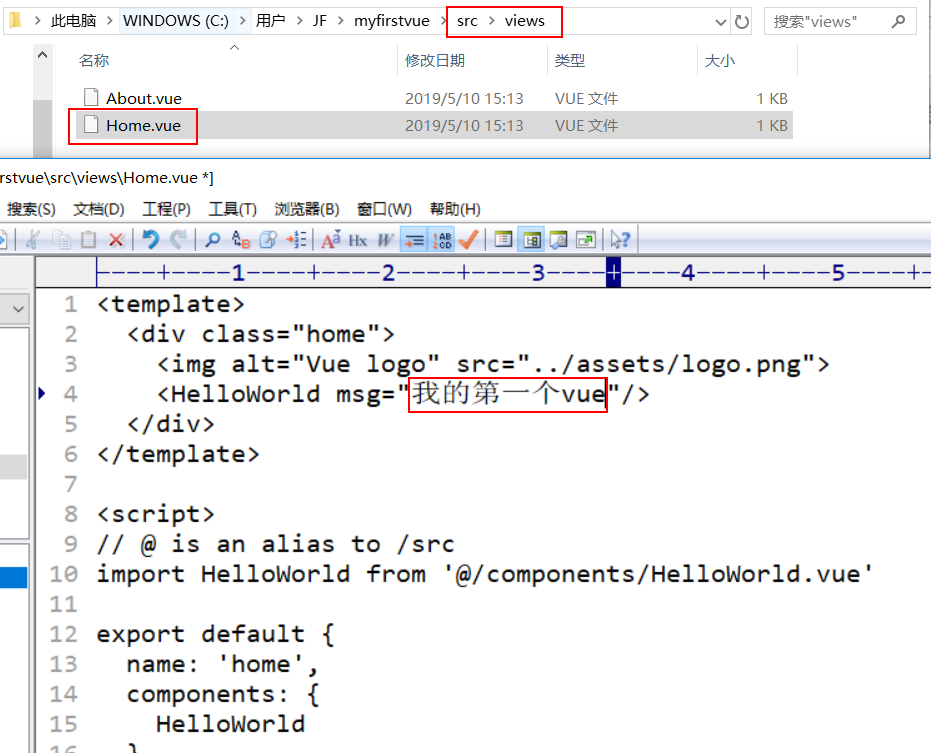The image size is (931, 753).
Task: Open the 搜索(S) menu
Action: pos(31,209)
